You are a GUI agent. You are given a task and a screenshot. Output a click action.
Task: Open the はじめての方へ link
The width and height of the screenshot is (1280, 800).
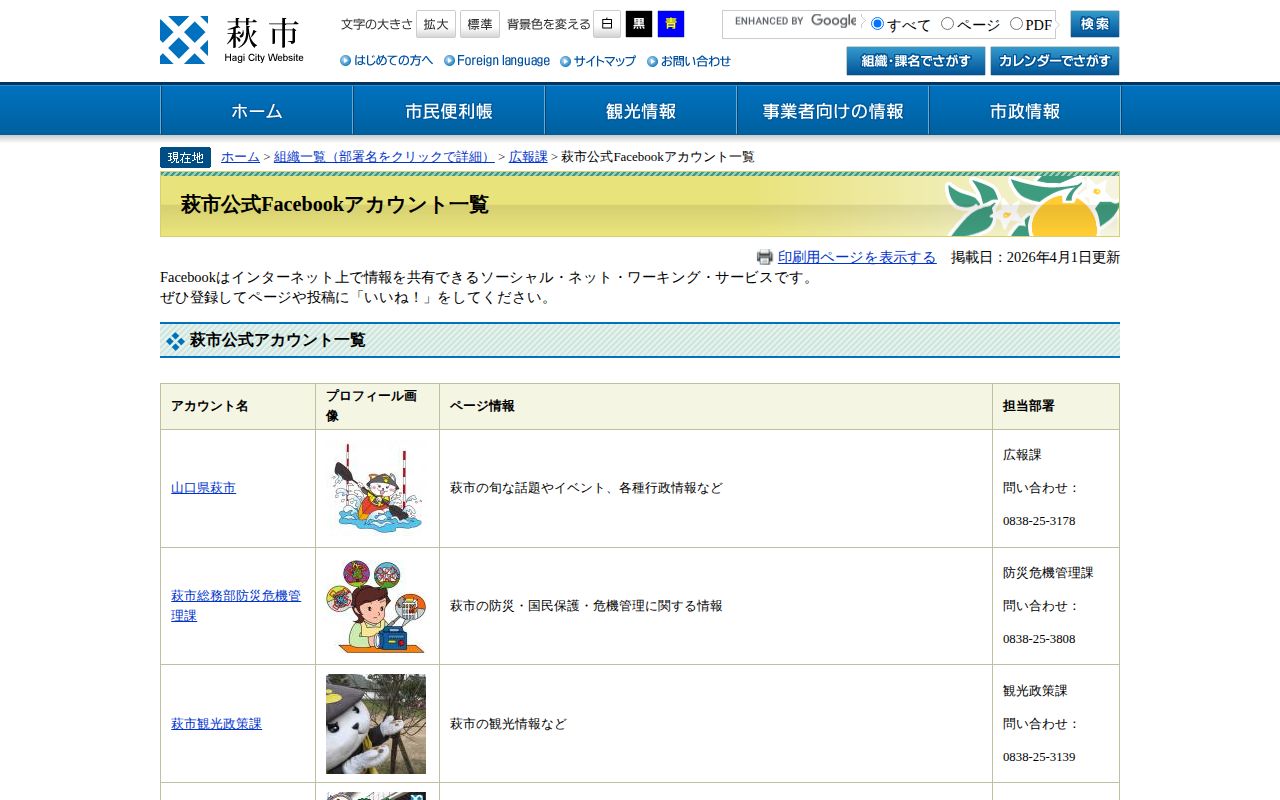point(387,61)
